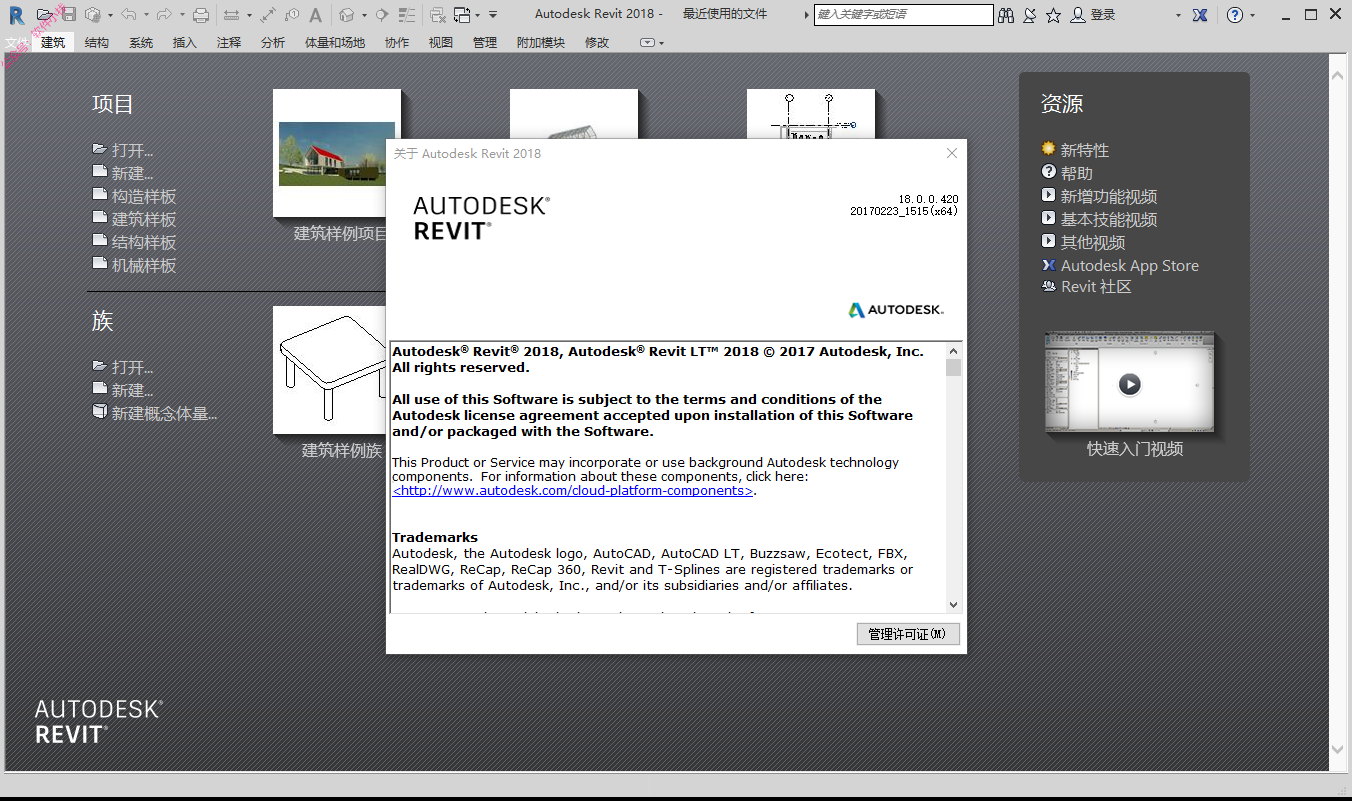Click 帮助 in Resources panel

tap(1077, 173)
